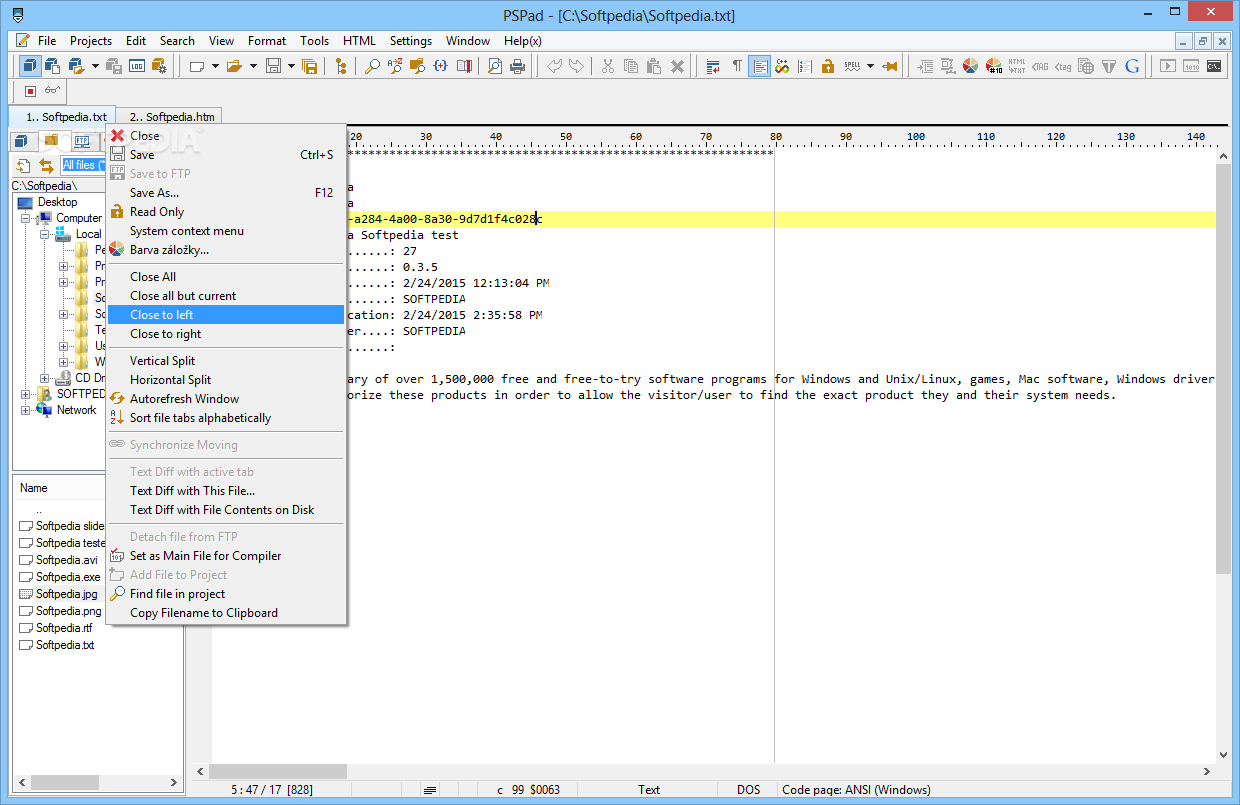Expand the Network tree node
Screen dimensions: 1240x805
pyautogui.click(x=27, y=410)
